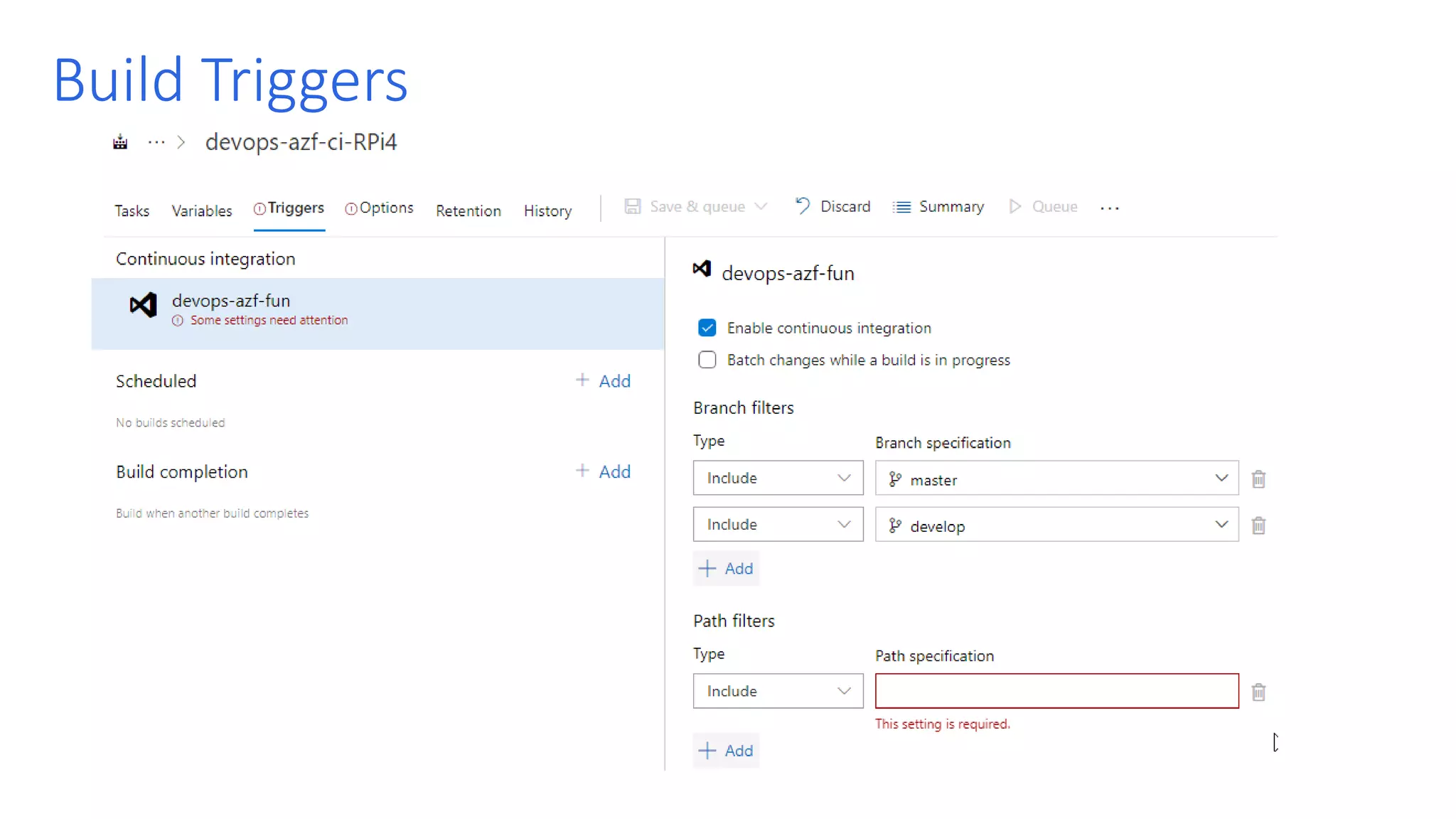Check Batch changes while build in progress
Viewport: 1456px width, 819px height.
pos(707,360)
